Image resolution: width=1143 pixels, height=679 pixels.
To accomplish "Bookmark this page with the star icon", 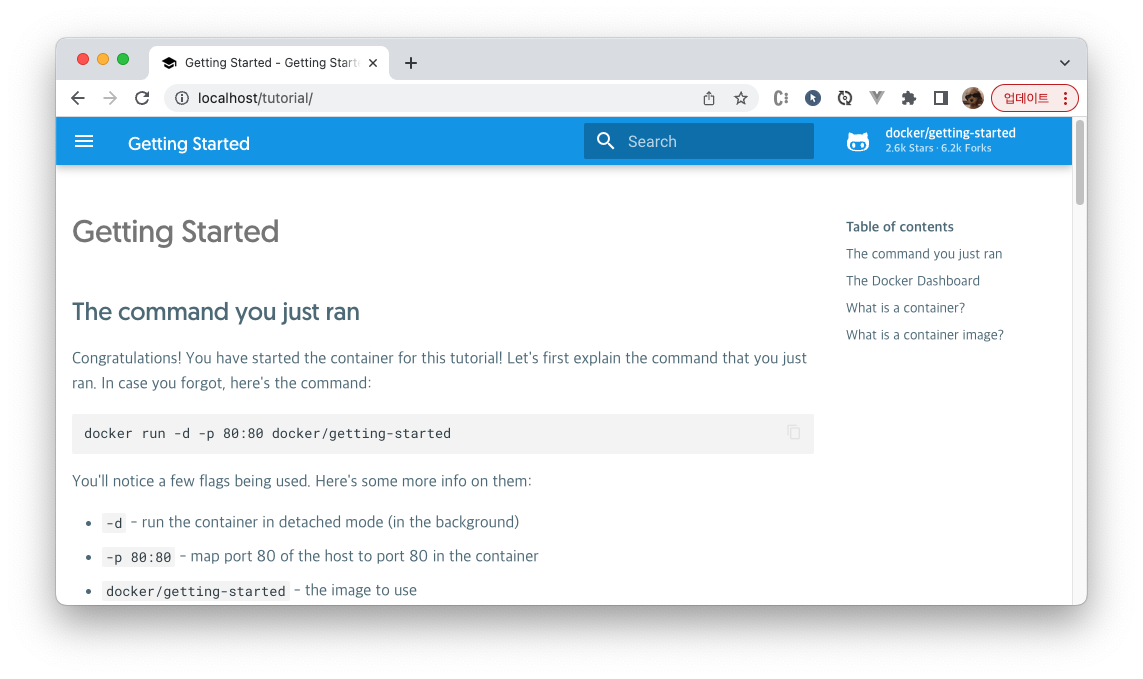I will [741, 98].
